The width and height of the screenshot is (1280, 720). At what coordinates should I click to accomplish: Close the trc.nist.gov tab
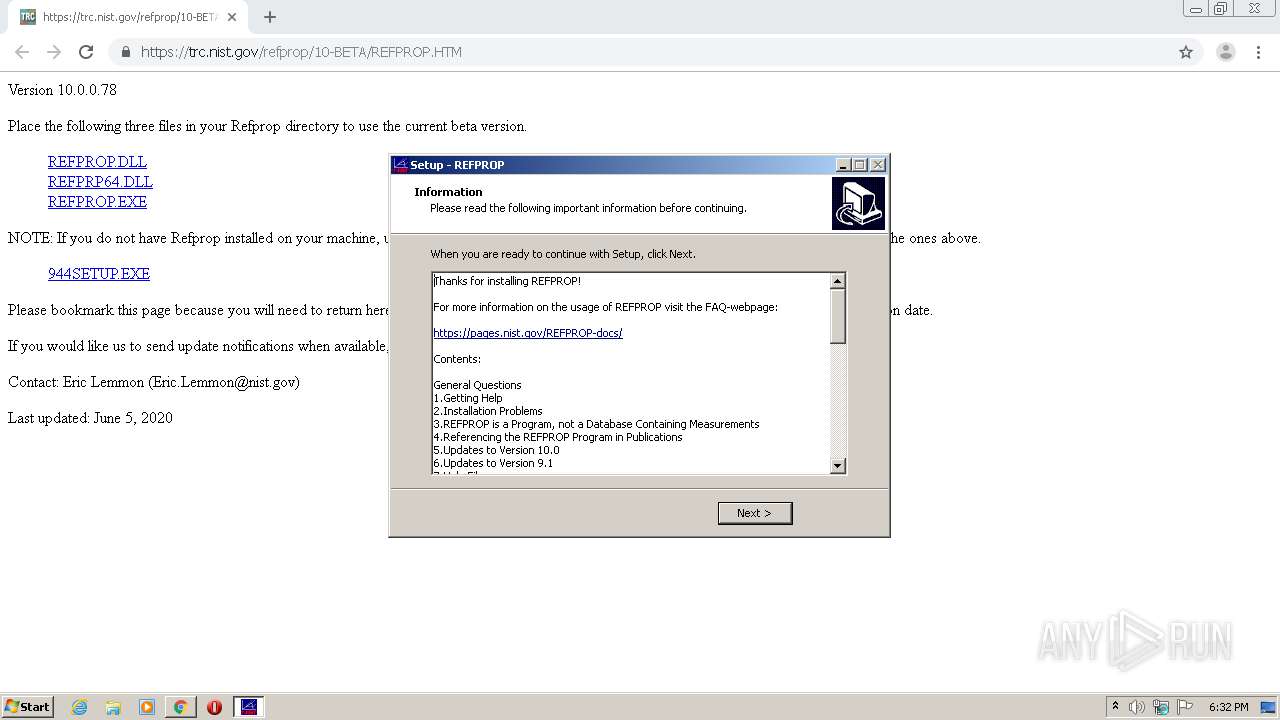coord(231,17)
